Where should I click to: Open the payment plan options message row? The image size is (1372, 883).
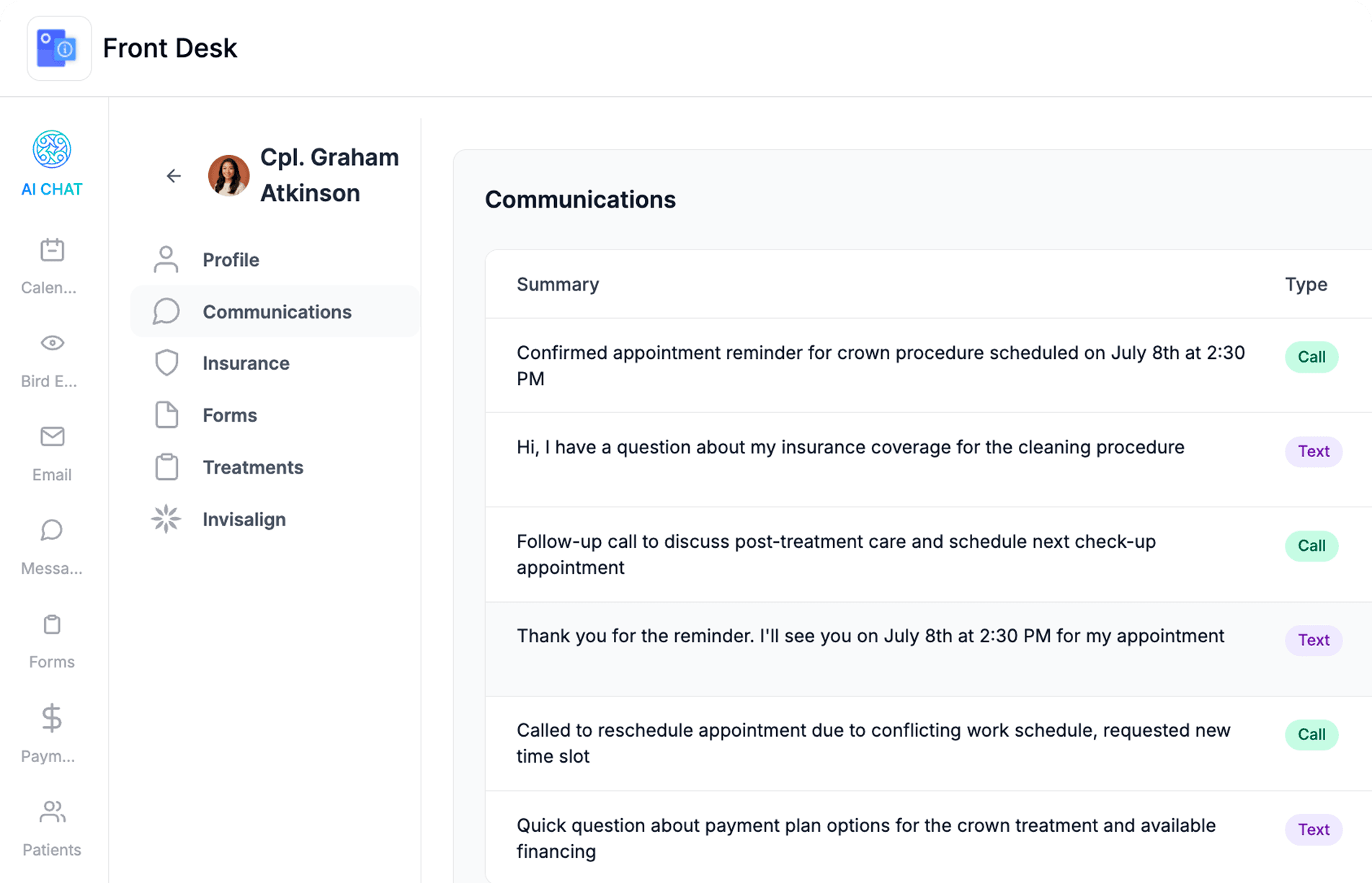(x=866, y=838)
